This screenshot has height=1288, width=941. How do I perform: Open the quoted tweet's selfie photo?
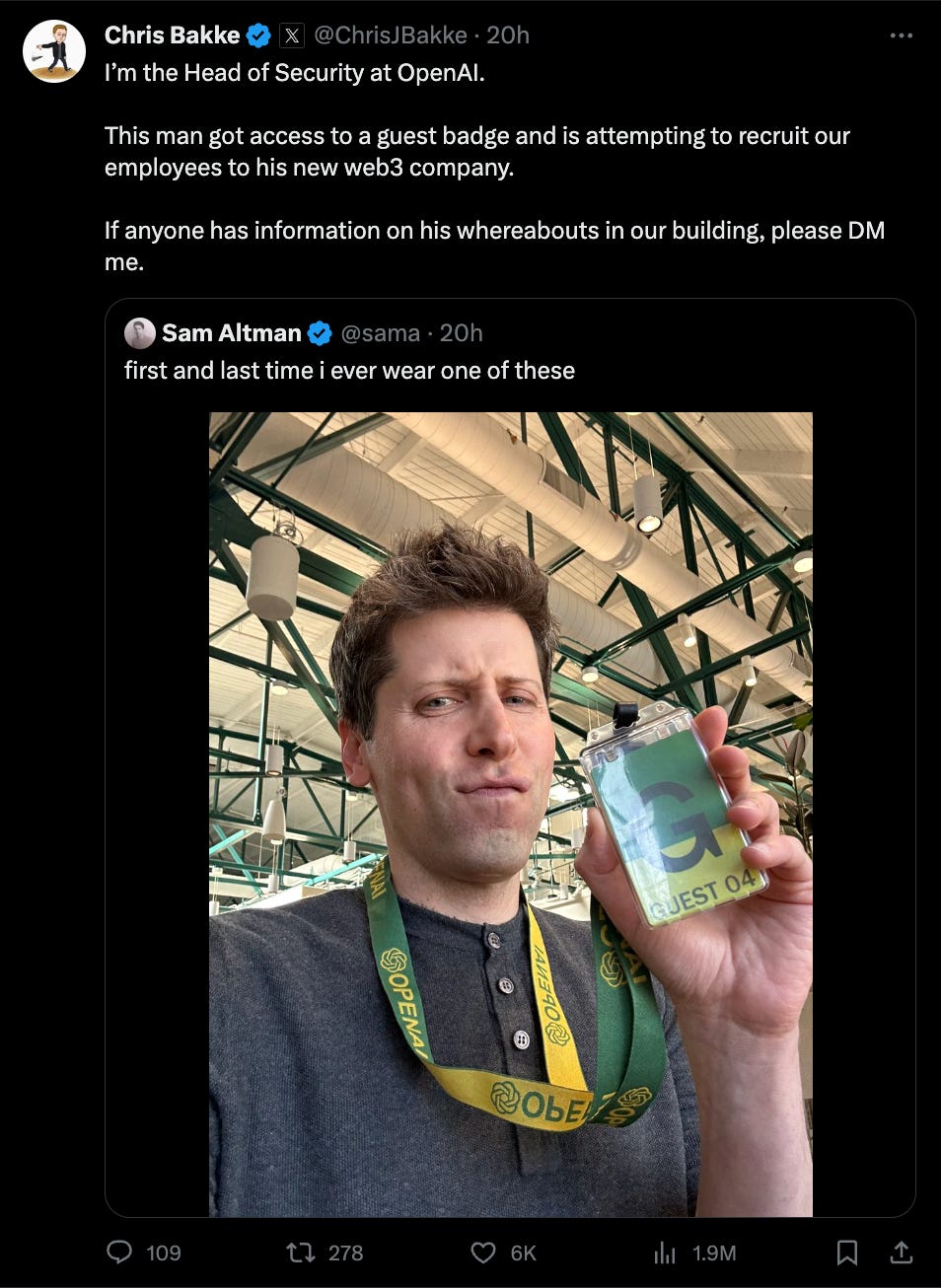coord(511,815)
